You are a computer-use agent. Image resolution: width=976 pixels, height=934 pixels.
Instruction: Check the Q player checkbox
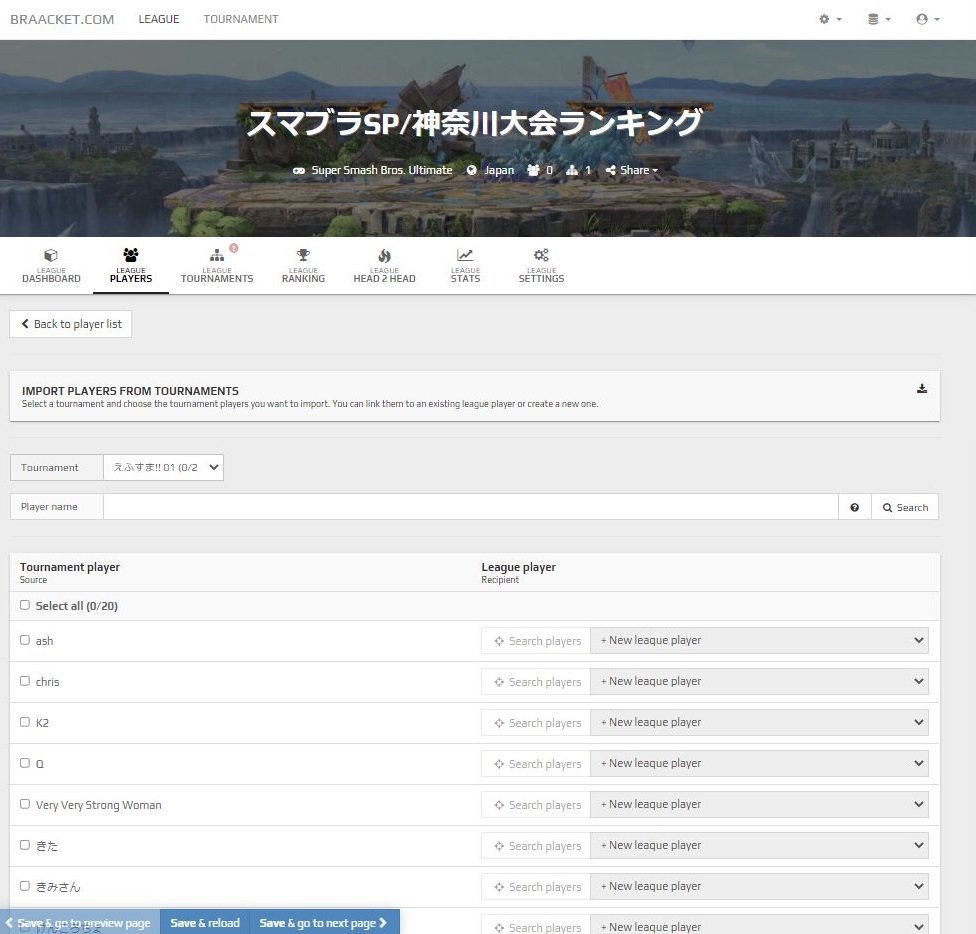click(25, 763)
